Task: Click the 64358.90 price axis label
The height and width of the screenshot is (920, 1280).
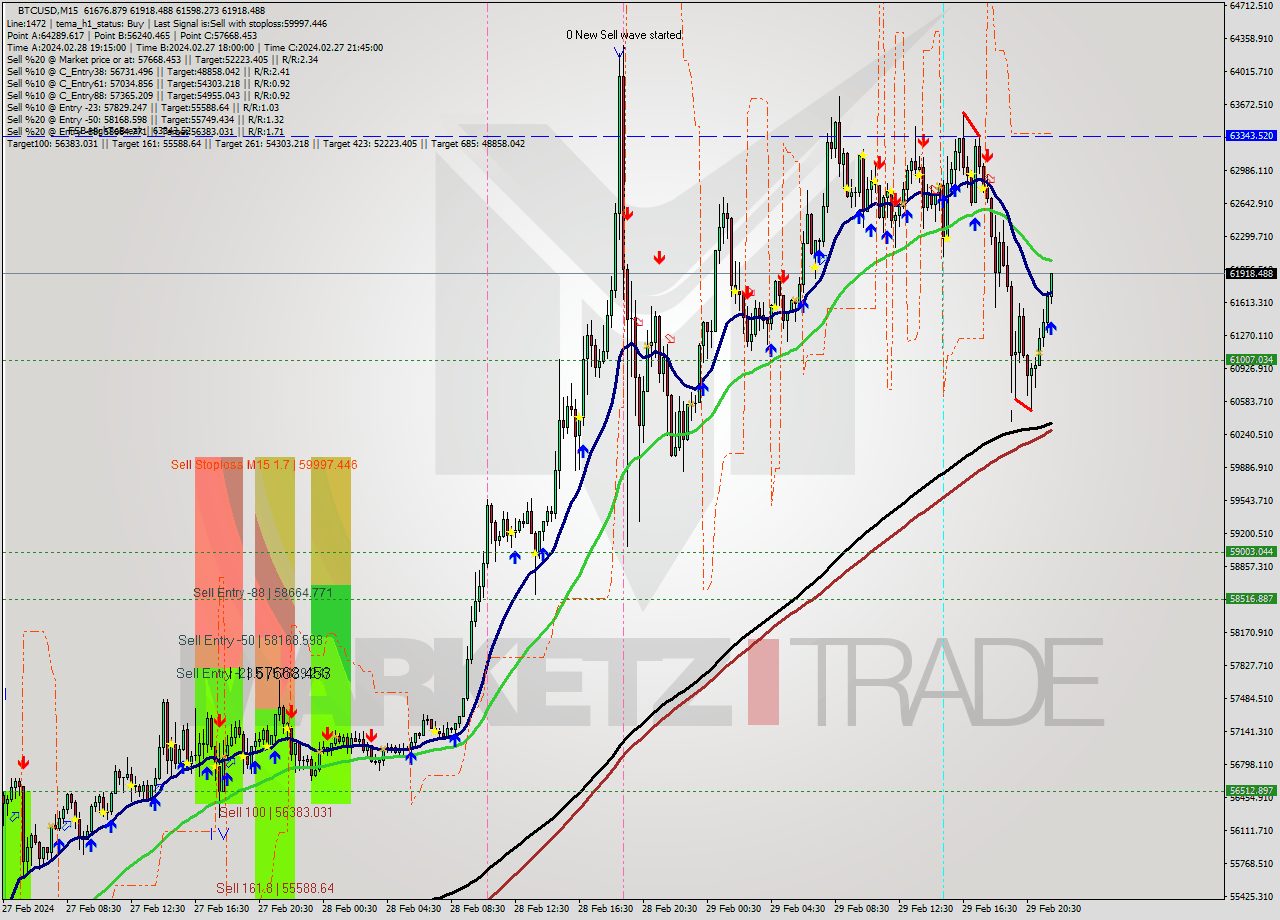Action: tap(1250, 38)
